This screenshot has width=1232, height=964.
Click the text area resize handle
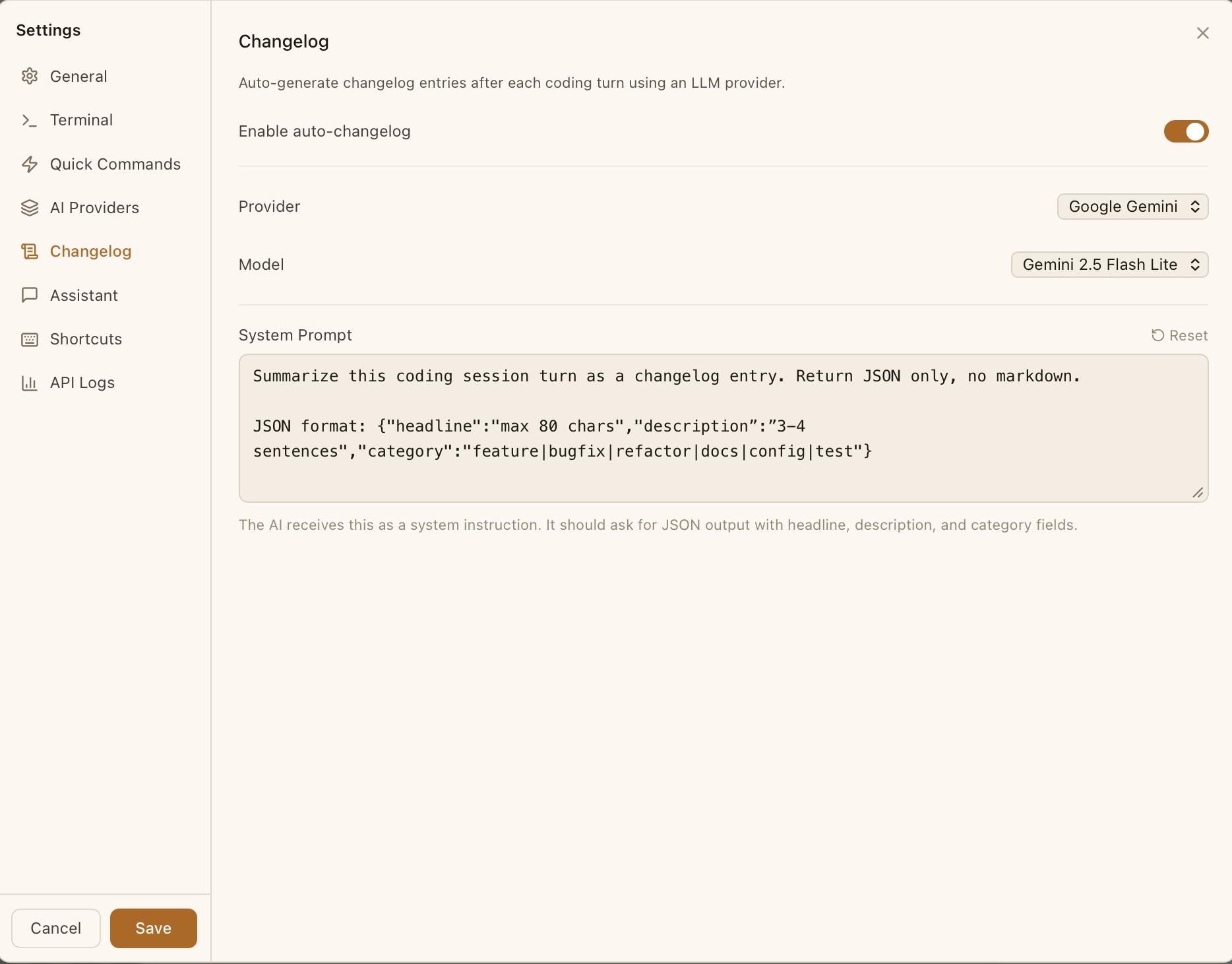1198,493
